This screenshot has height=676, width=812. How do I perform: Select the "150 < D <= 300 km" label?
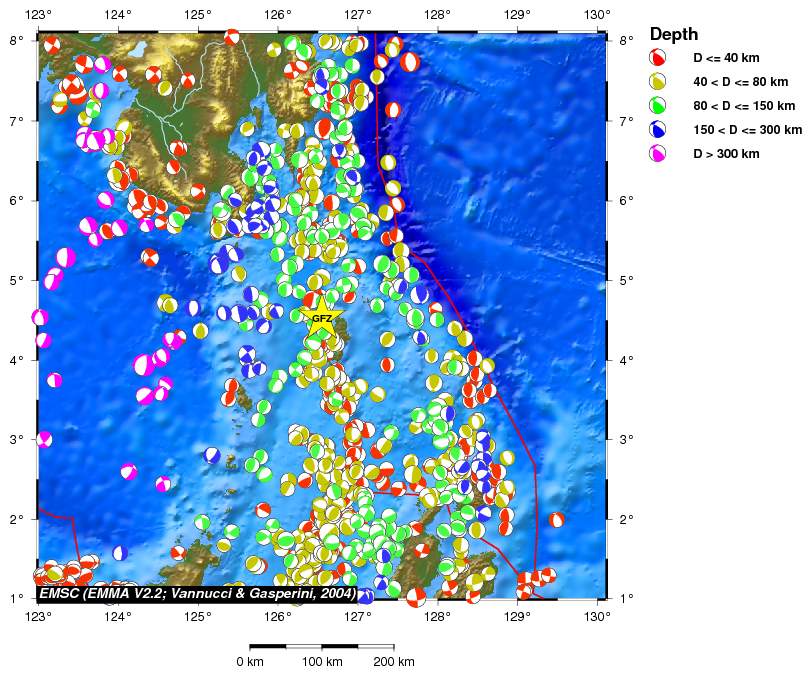748,130
